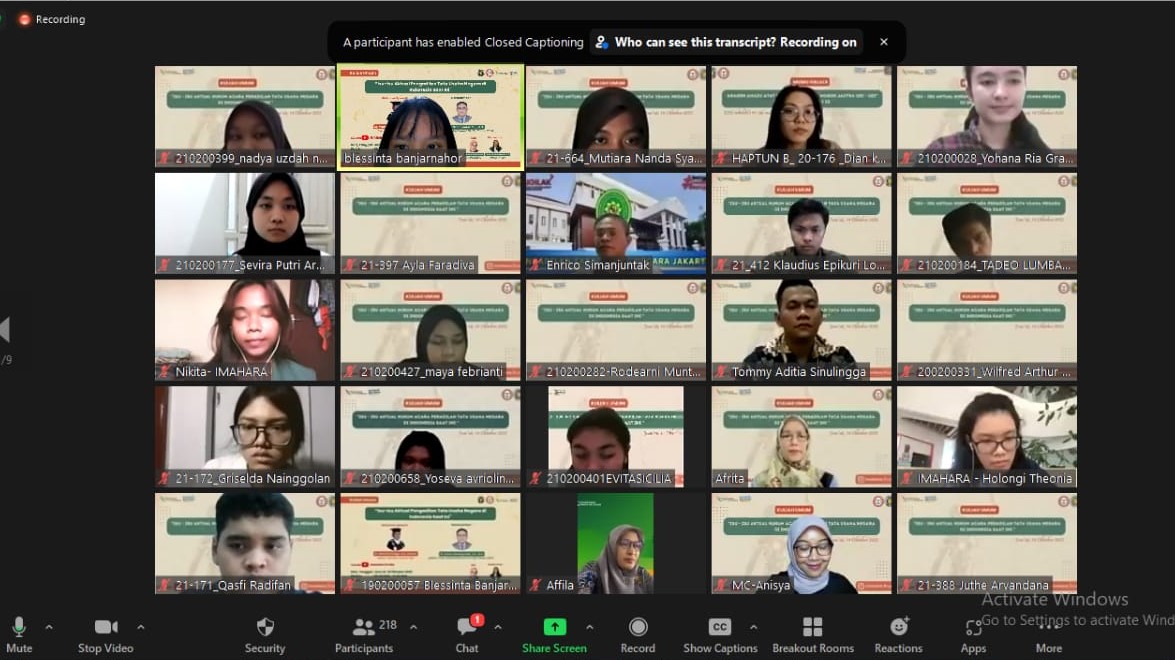Image resolution: width=1175 pixels, height=660 pixels.
Task: Go to previous gallery page arrow
Action: point(5,330)
